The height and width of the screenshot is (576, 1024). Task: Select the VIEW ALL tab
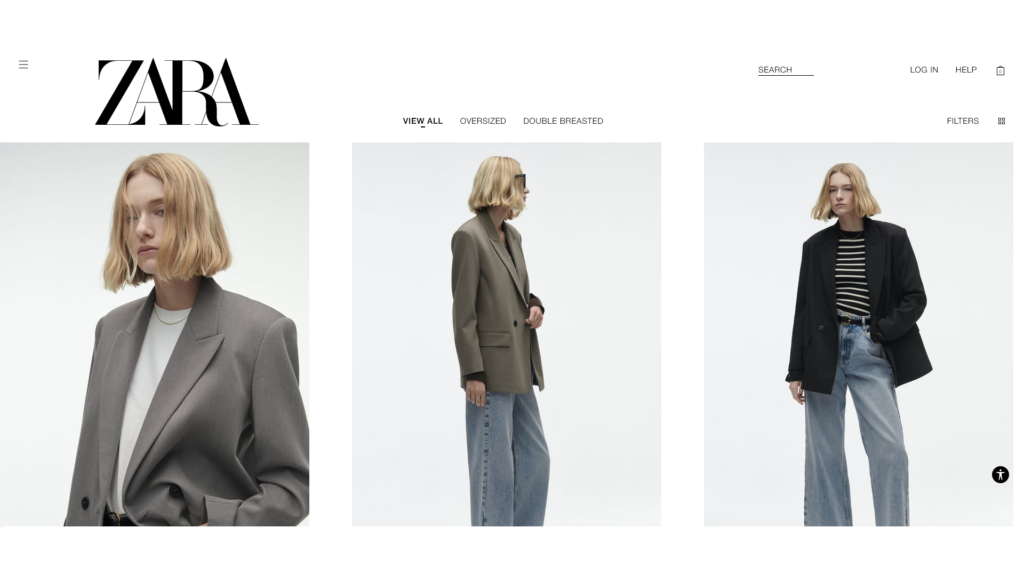click(423, 121)
